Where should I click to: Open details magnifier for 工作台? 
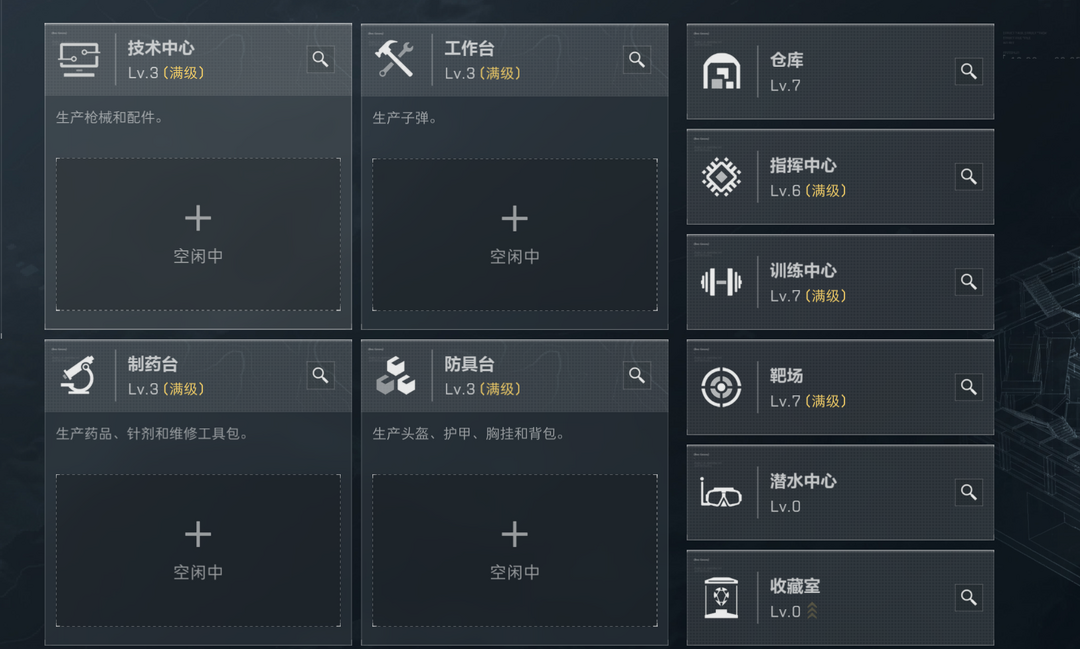637,59
